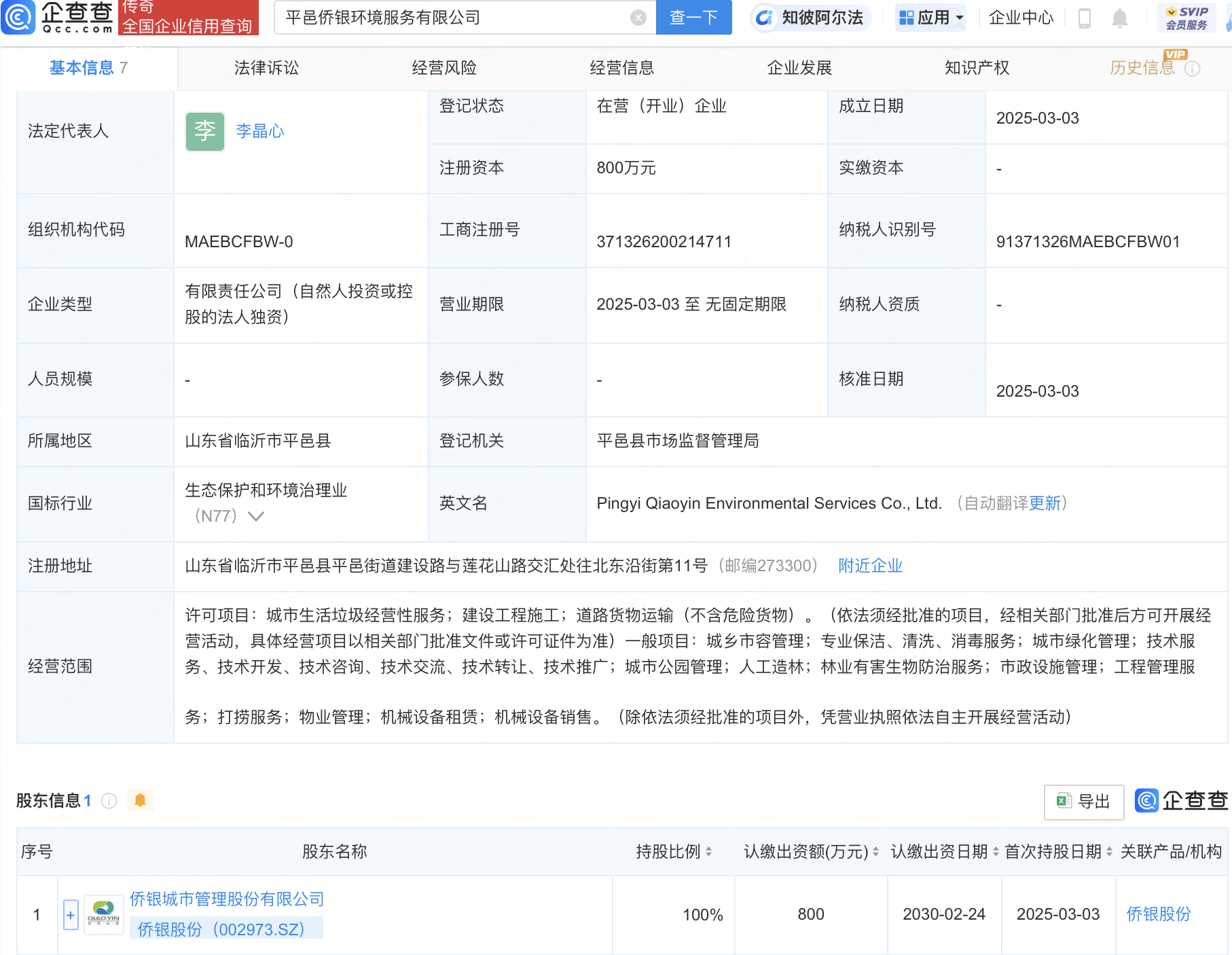Screen dimensions: 1232x955
Task: Switch to 企业发展 tab
Action: pos(799,68)
